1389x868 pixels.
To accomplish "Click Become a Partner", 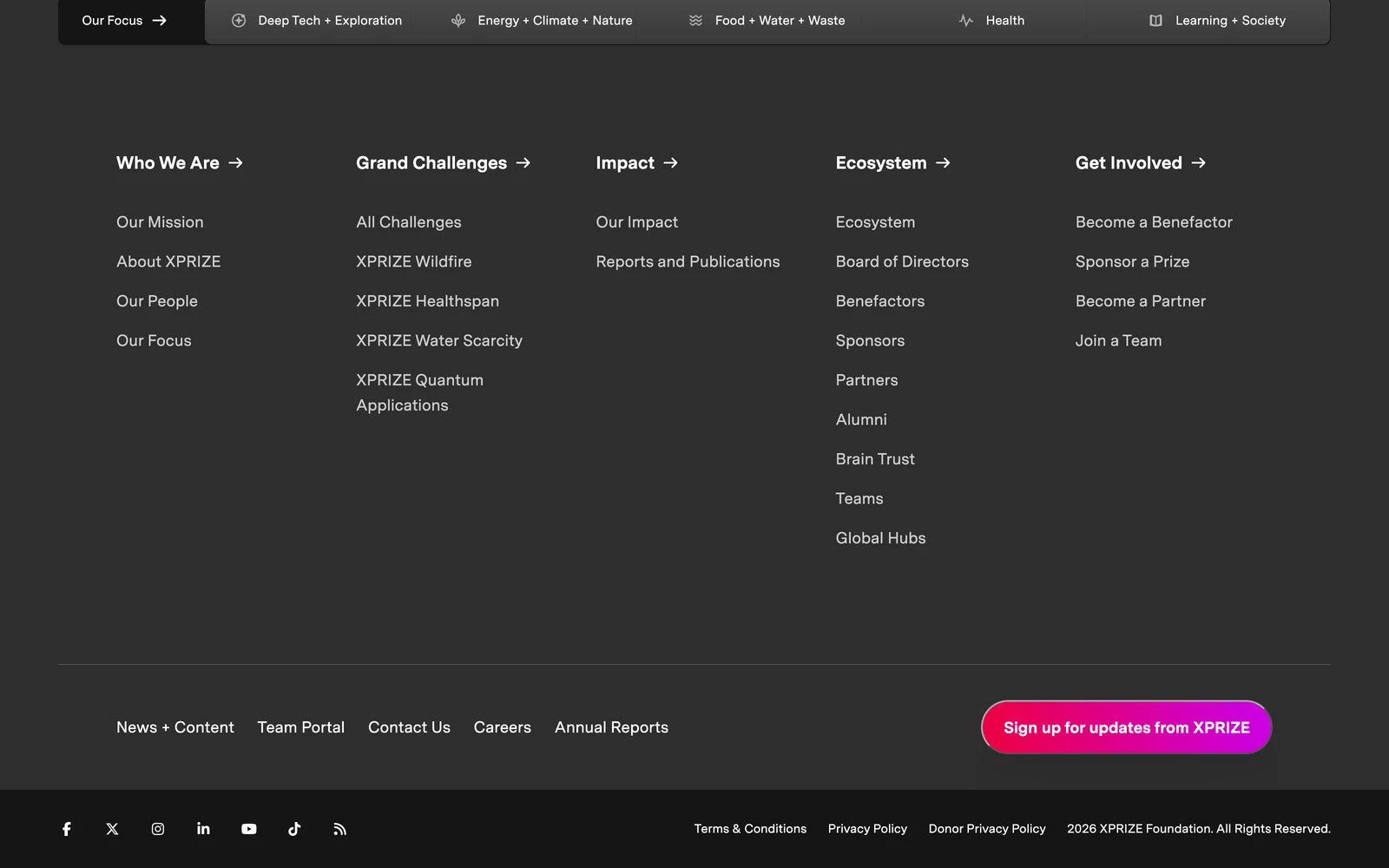I will pos(1141,301).
